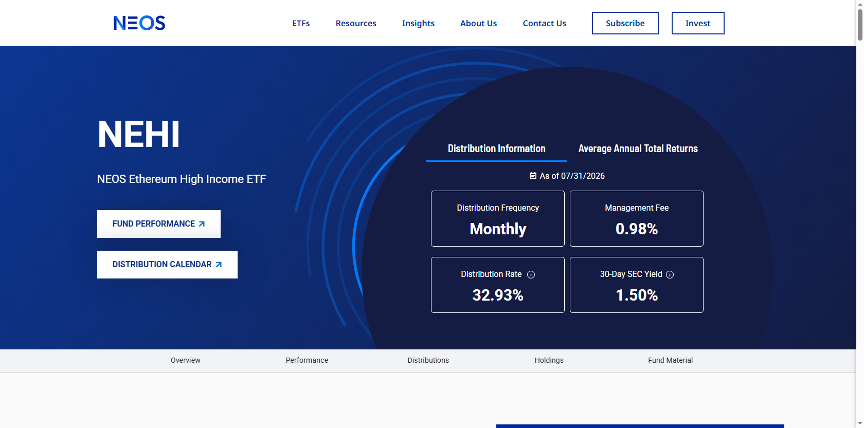Click the Distribution Frequency label
This screenshot has width=864, height=428.
pos(498,208)
